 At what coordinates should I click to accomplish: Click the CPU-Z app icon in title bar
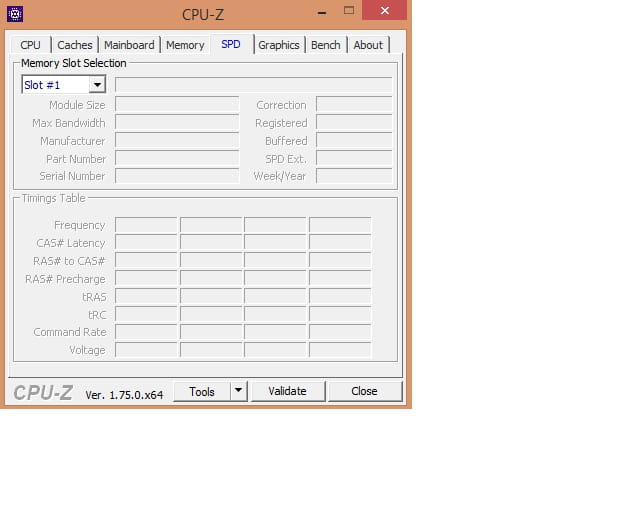tap(15, 14)
